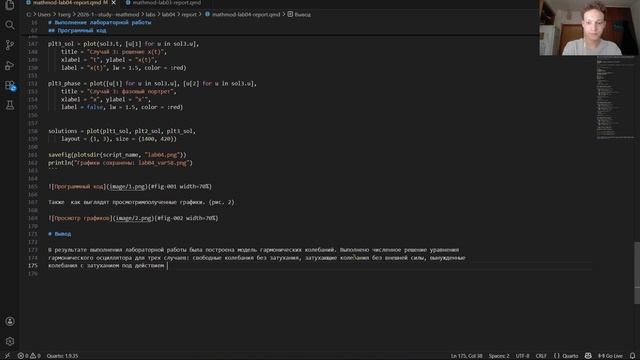640x360 pixels.
Task: Open the notifications bell
Action: pyautogui.click(x=632, y=356)
